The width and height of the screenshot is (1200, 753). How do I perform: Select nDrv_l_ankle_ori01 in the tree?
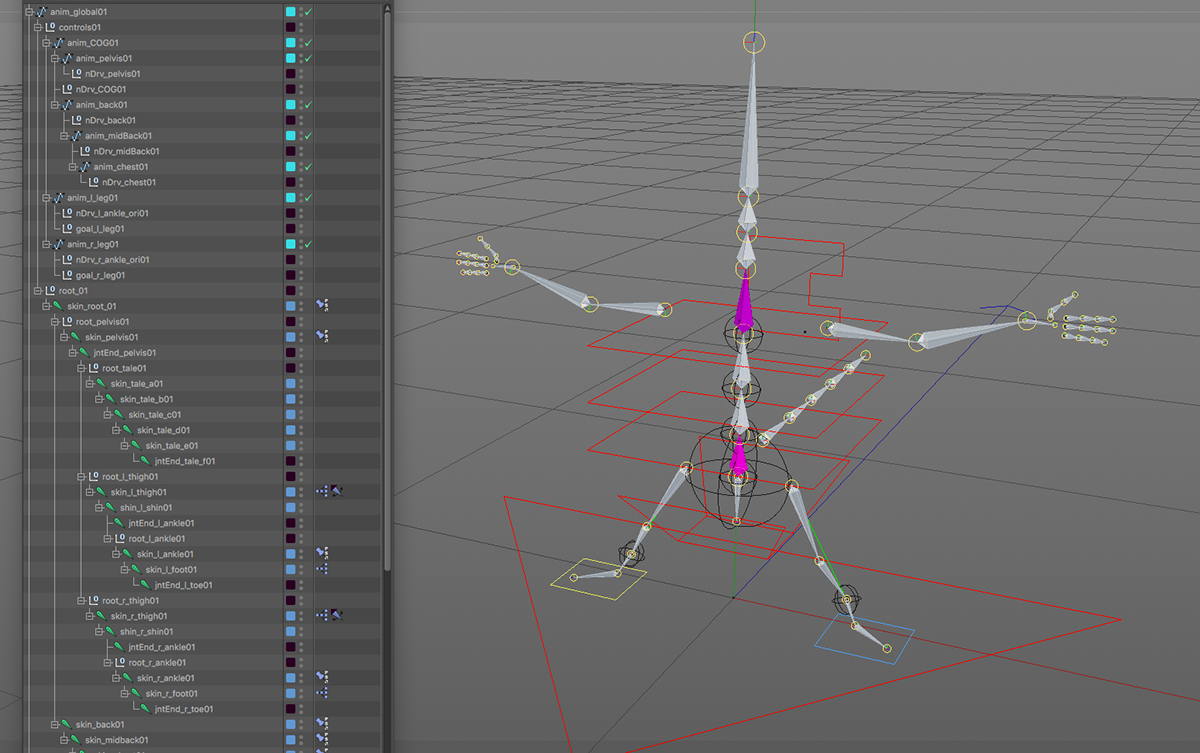click(112, 213)
